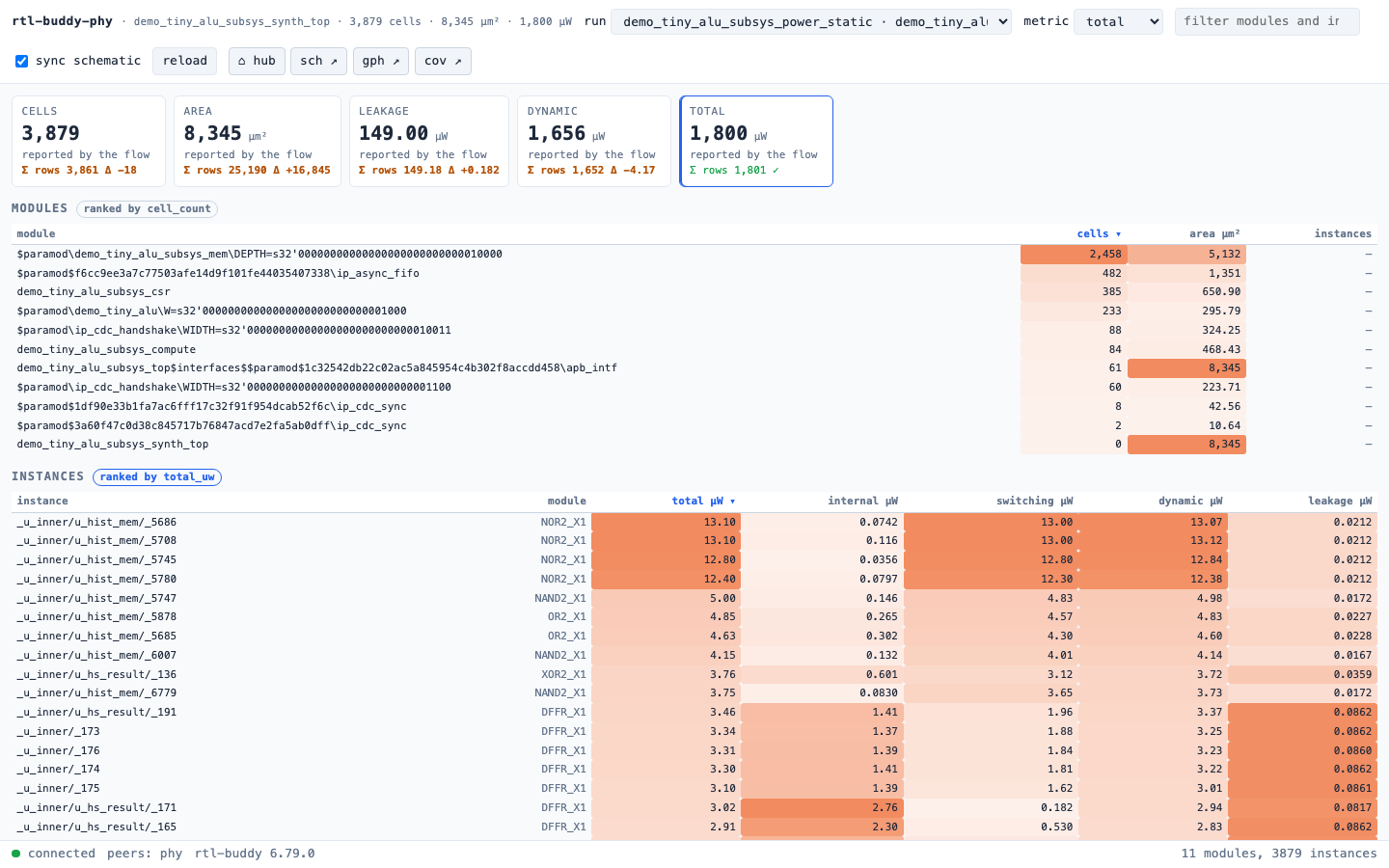Open the cov external link button

click(443, 61)
